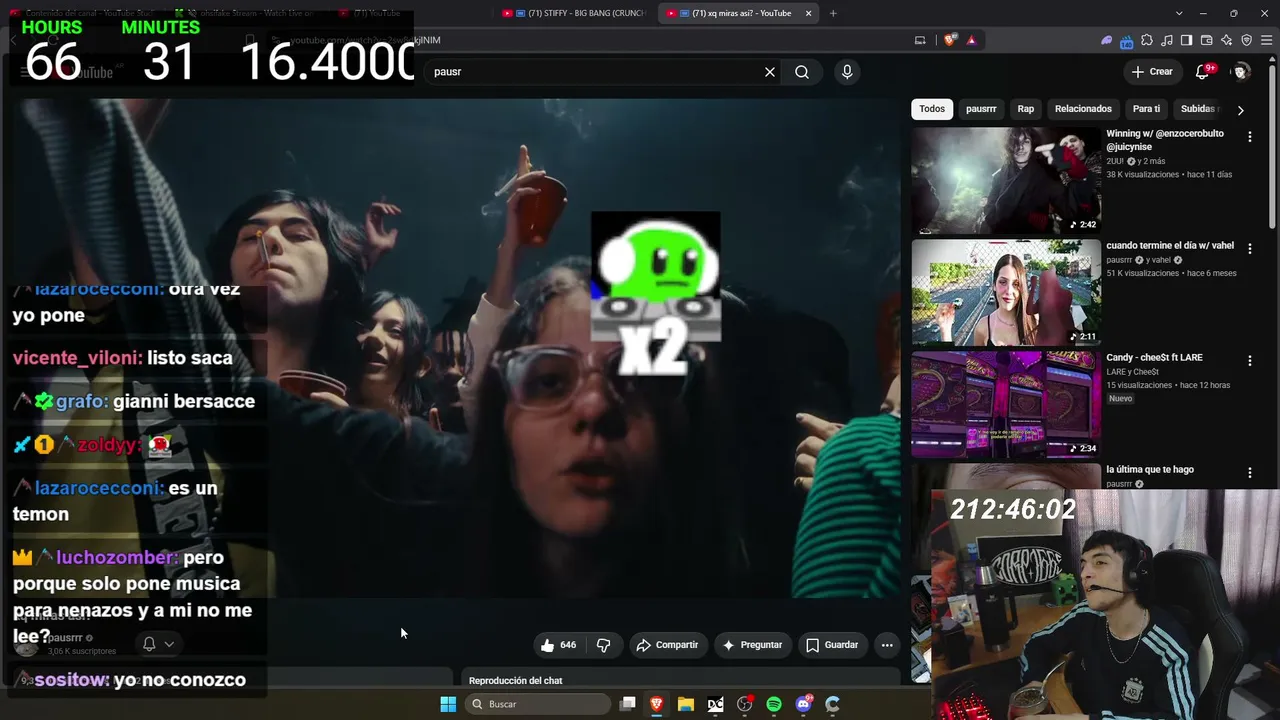Show more filter chips with right arrow

pyautogui.click(x=1240, y=110)
